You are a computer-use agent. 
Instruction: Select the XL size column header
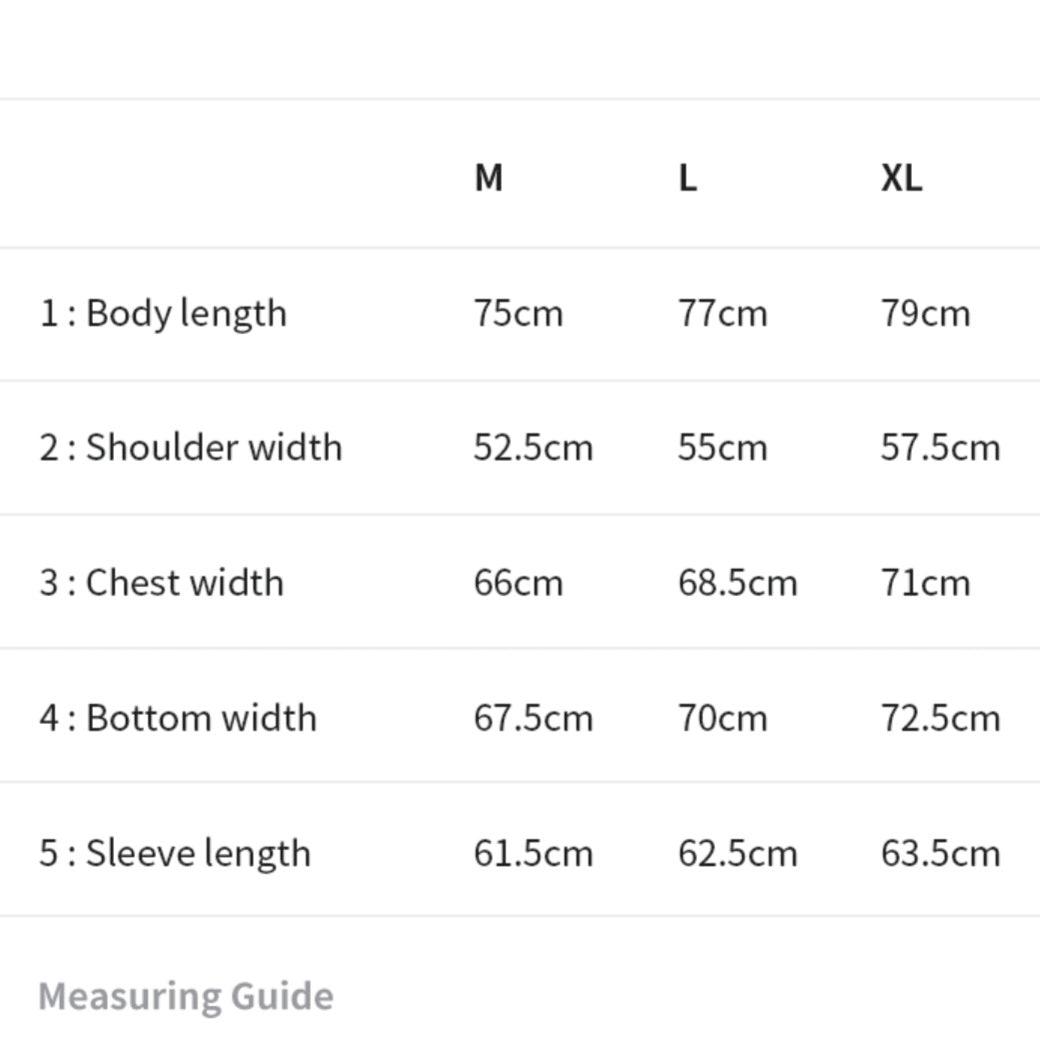click(x=901, y=178)
